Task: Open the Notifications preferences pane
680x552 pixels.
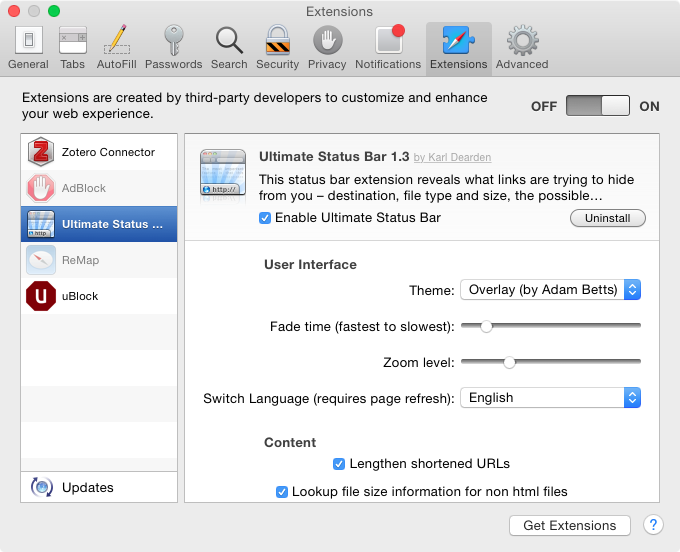Action: [388, 48]
